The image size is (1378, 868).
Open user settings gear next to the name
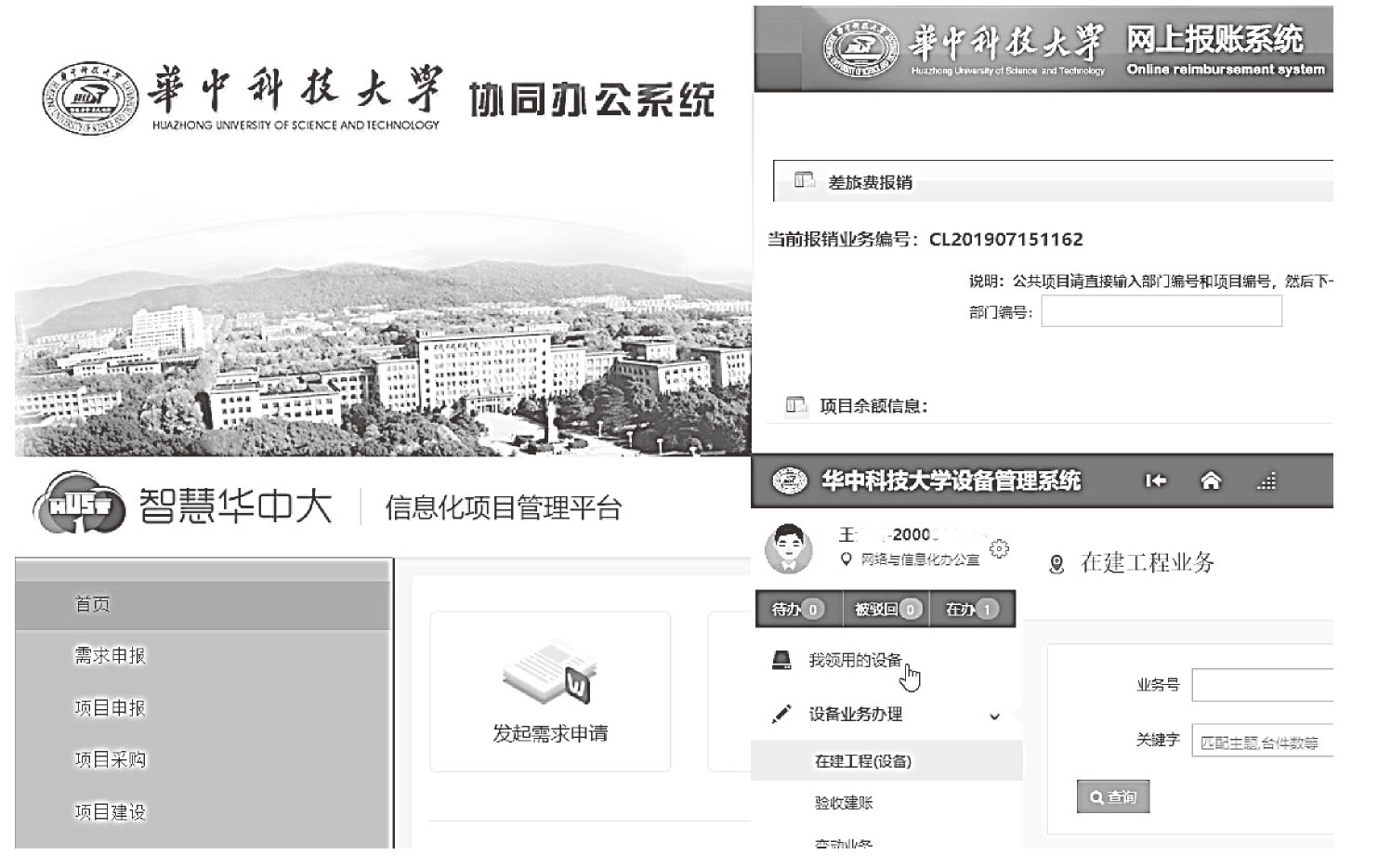[x=999, y=548]
